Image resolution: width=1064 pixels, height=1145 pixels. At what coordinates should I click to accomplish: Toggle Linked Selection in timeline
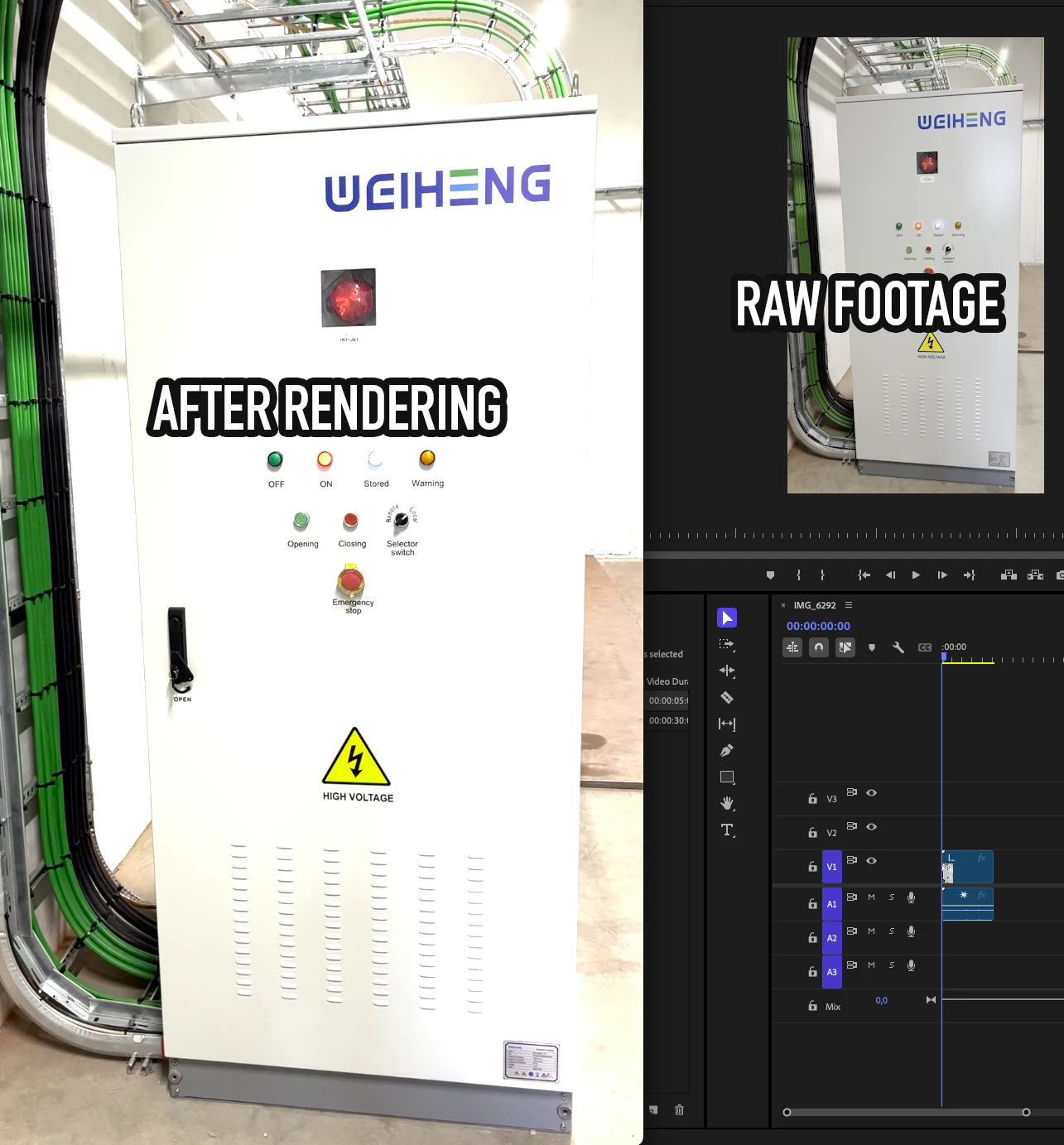845,647
